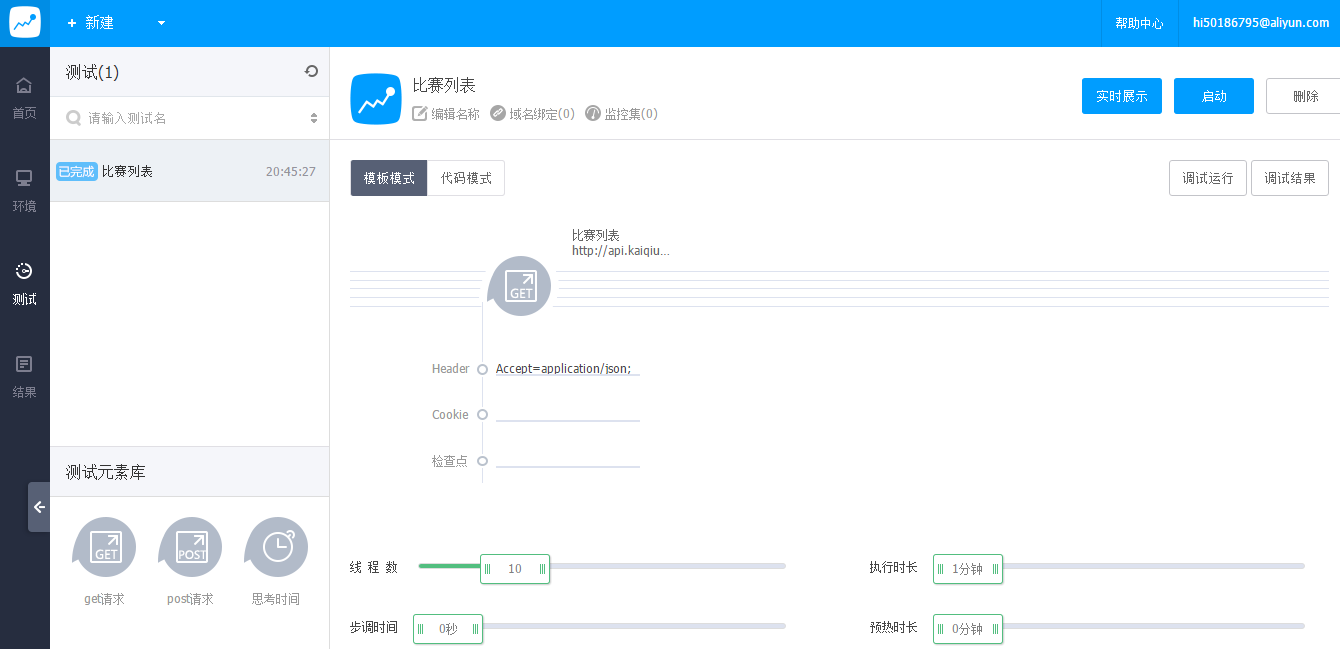Click the GET request node in canvas
The height and width of the screenshot is (649, 1340).
520,286
